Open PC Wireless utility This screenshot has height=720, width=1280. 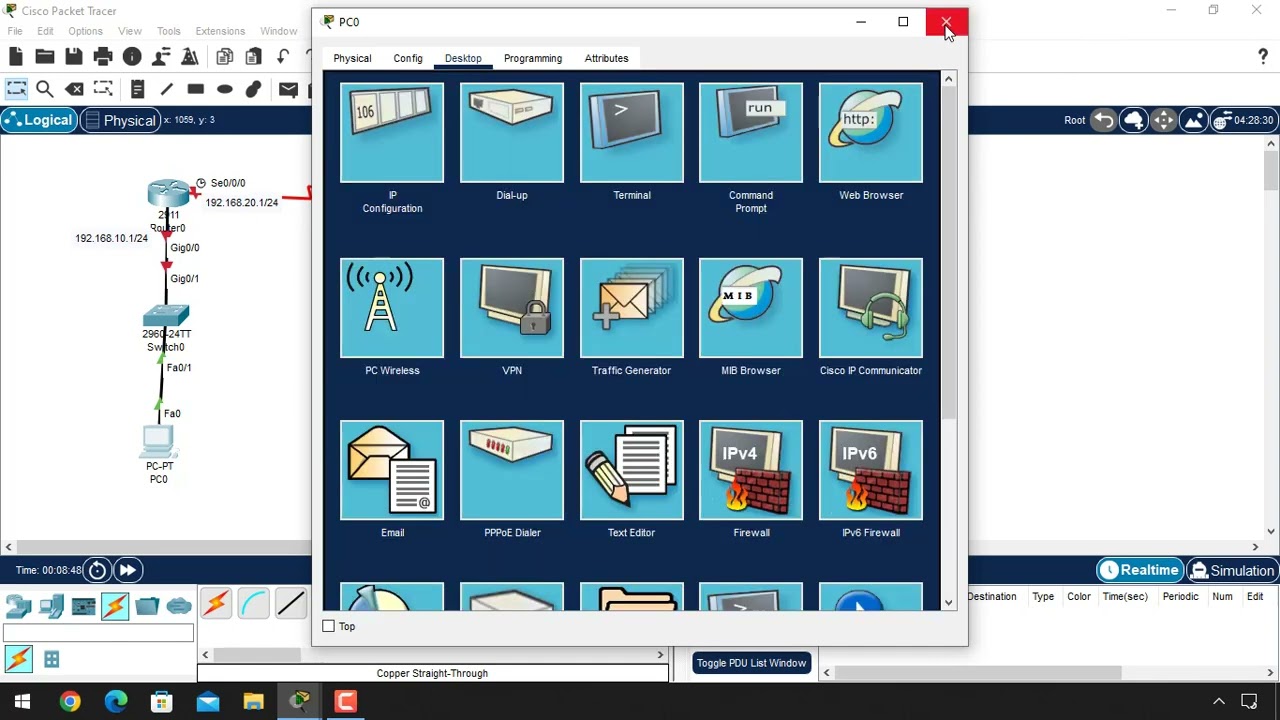[392, 308]
